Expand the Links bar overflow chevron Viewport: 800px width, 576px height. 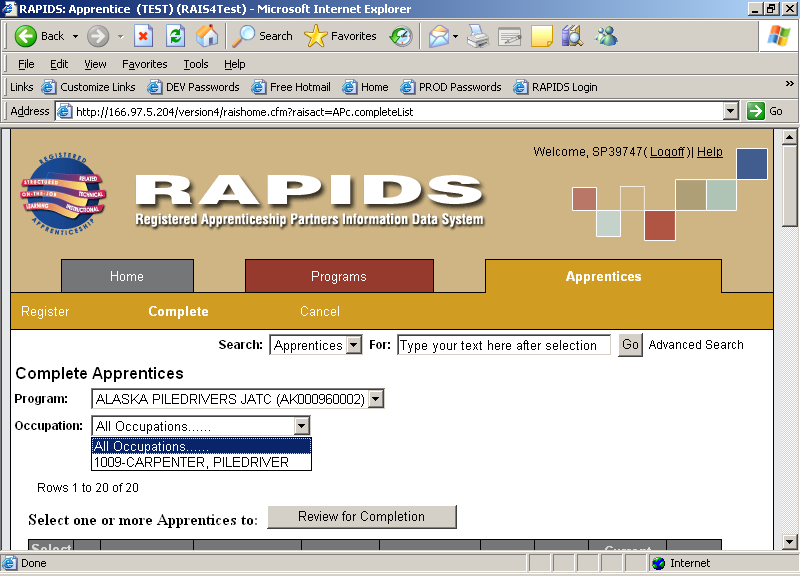click(789, 83)
